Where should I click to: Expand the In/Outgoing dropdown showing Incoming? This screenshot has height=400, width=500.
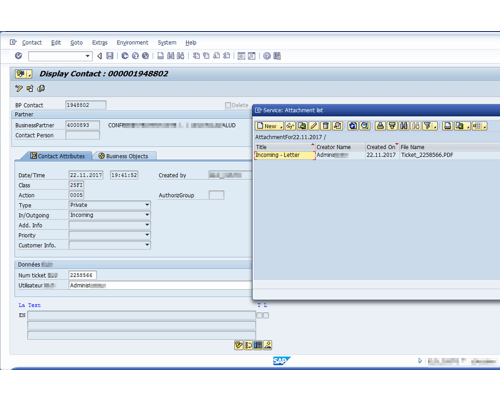coord(147,215)
